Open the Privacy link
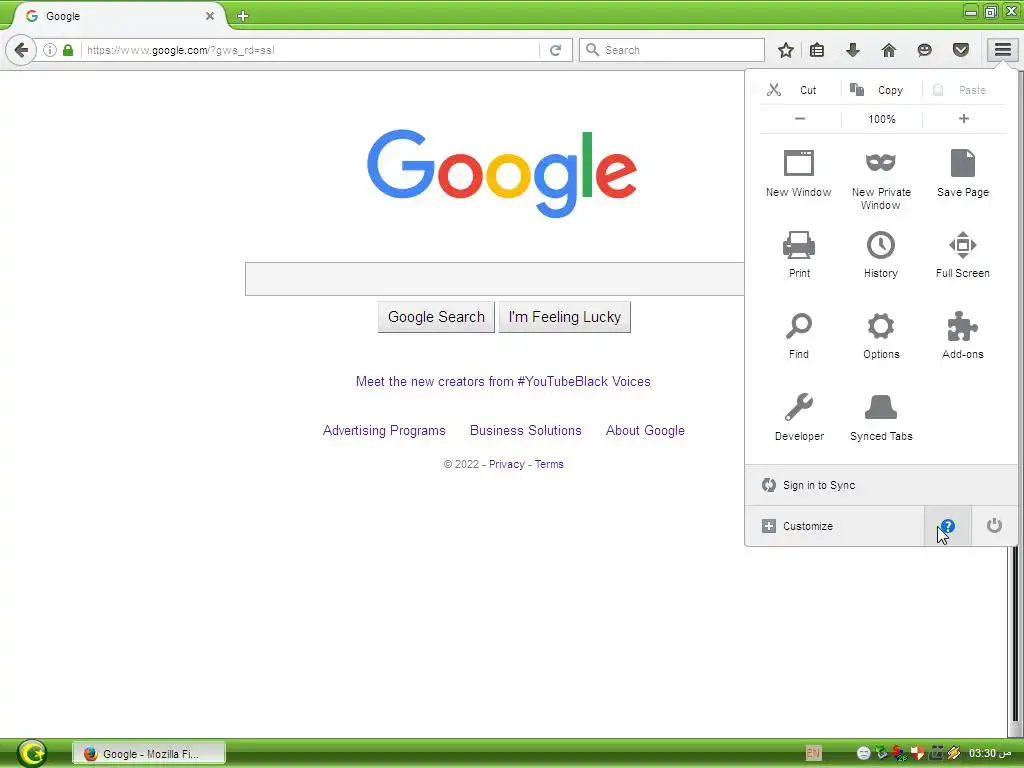The image size is (1024, 768). pyautogui.click(x=507, y=464)
